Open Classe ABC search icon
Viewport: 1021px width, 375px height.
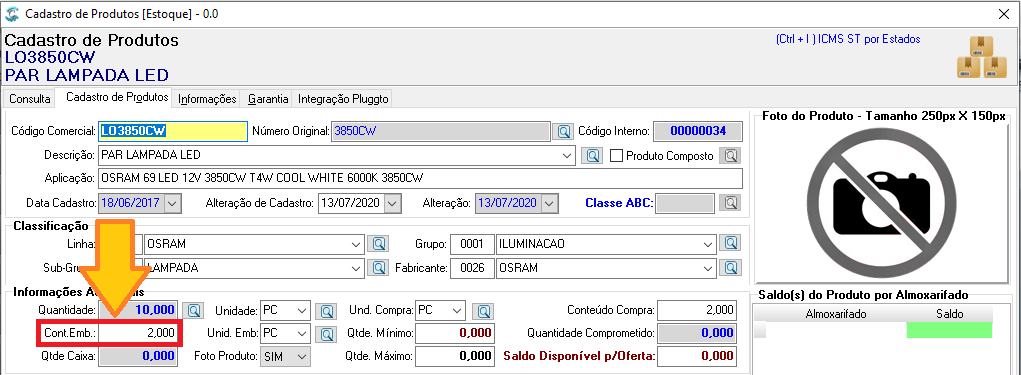(731, 202)
